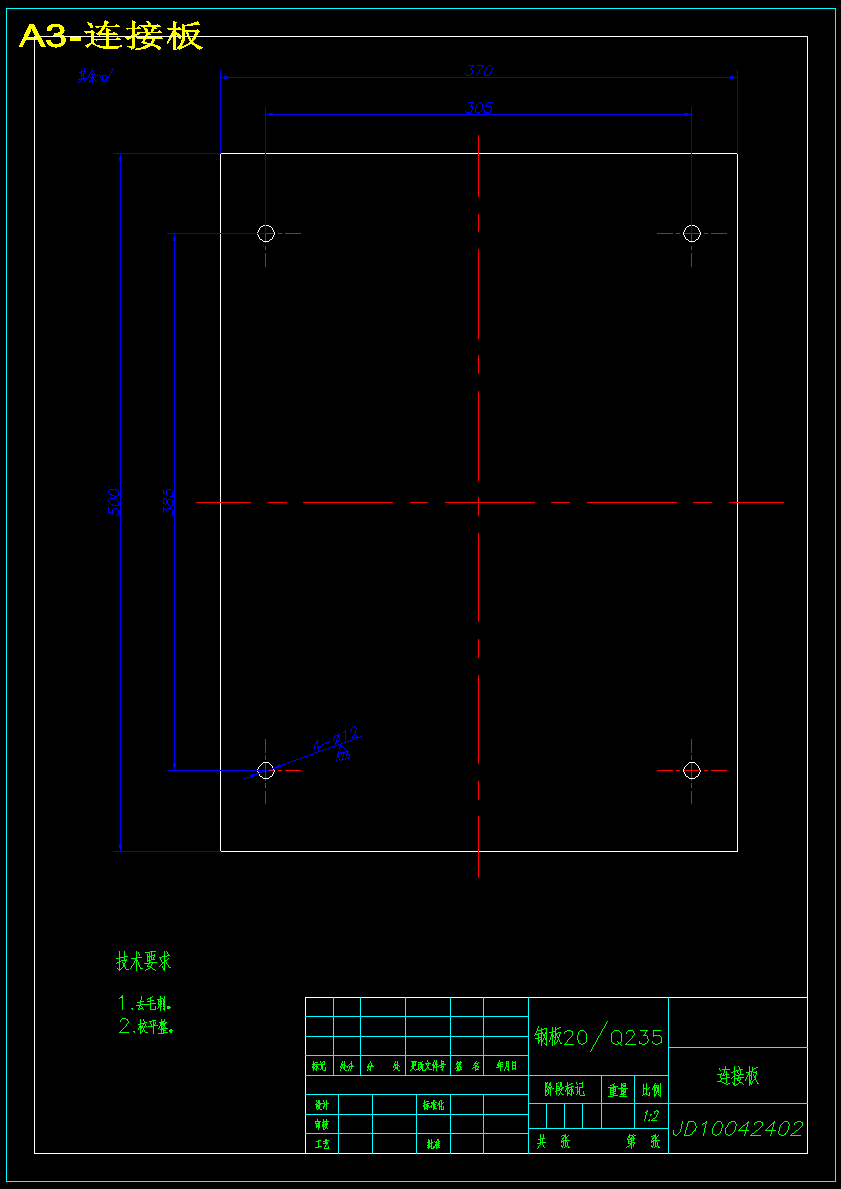Click the '审核' row label
This screenshot has height=1189, width=841.
tap(322, 1124)
